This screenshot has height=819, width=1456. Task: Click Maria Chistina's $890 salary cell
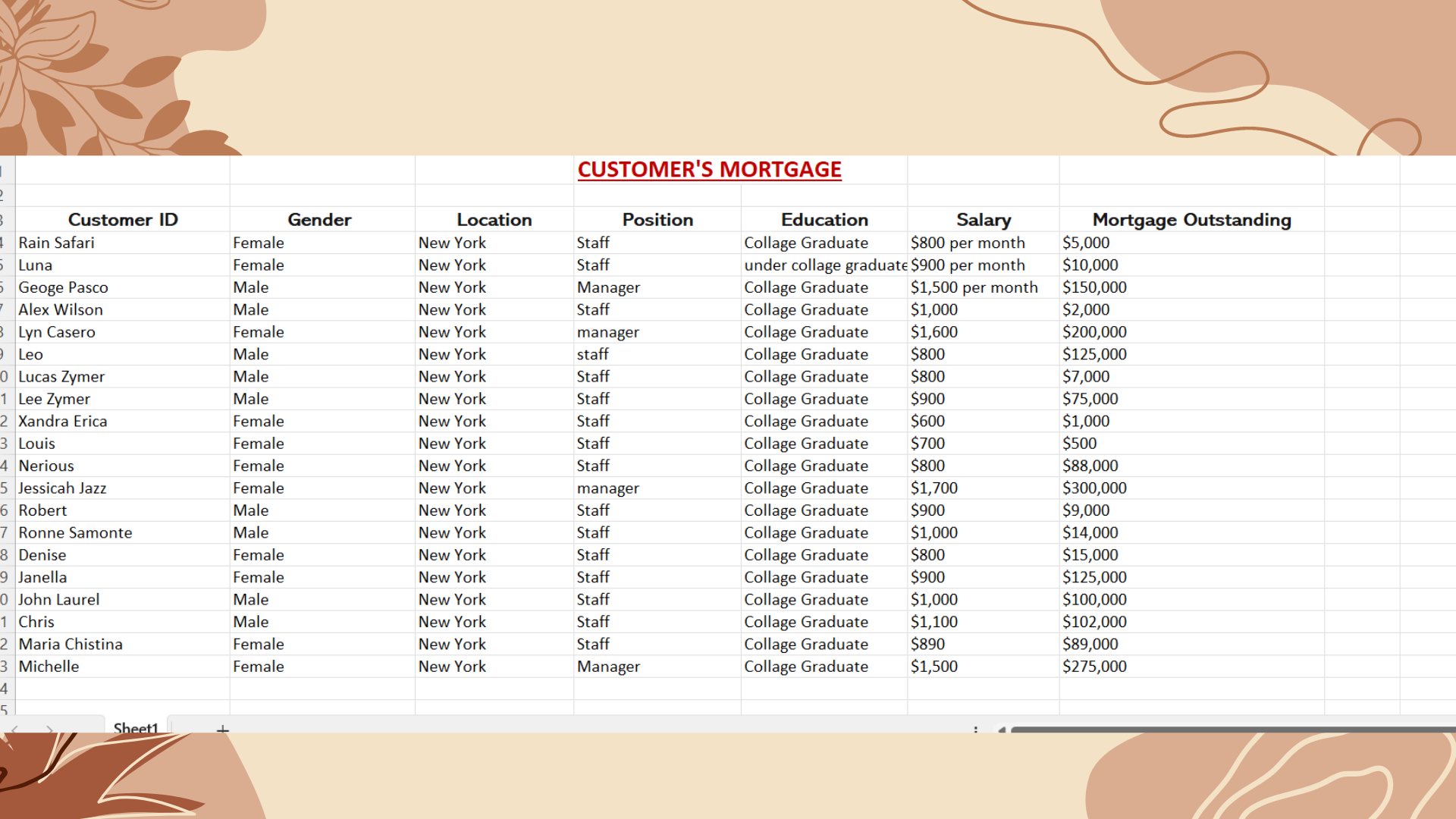click(927, 645)
